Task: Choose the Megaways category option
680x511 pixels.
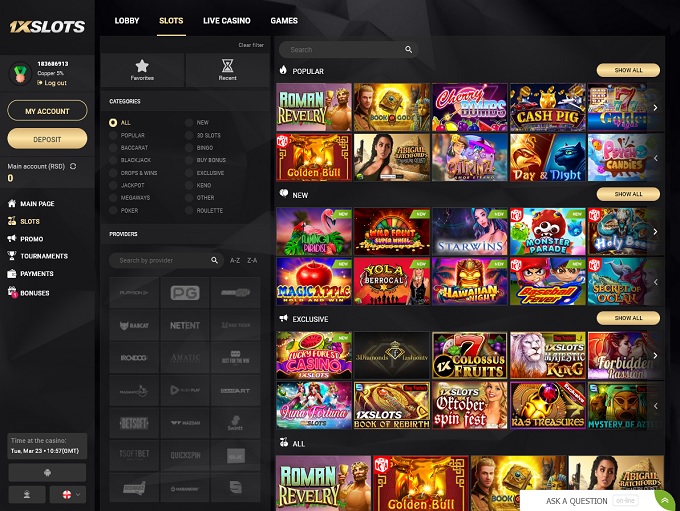Action: click(x=113, y=198)
